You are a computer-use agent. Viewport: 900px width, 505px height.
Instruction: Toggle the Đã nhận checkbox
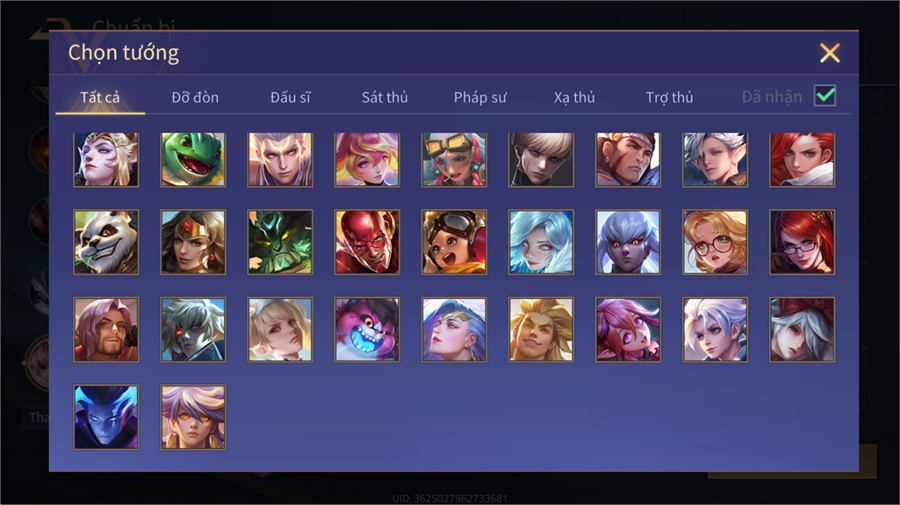point(825,96)
